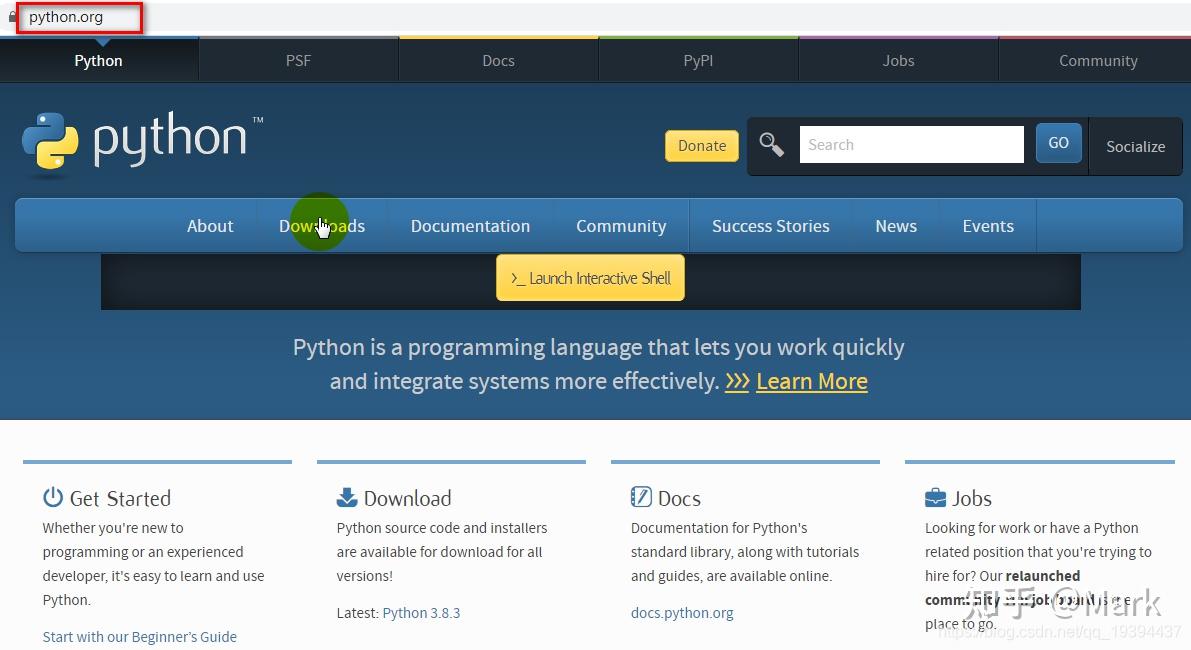Click the download arrow icon above Download section
1191x650 pixels.
[x=346, y=496]
